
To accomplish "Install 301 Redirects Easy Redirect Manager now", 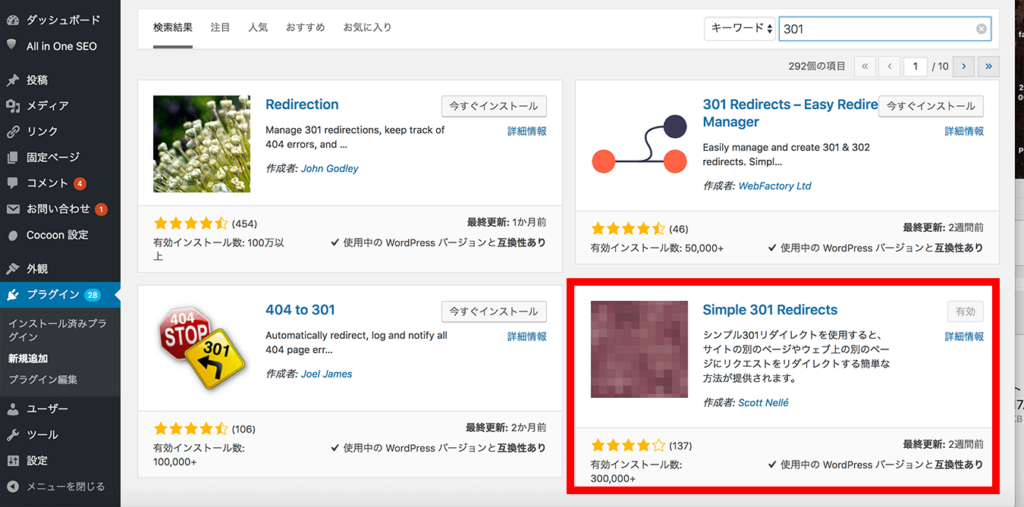I will [931, 106].
